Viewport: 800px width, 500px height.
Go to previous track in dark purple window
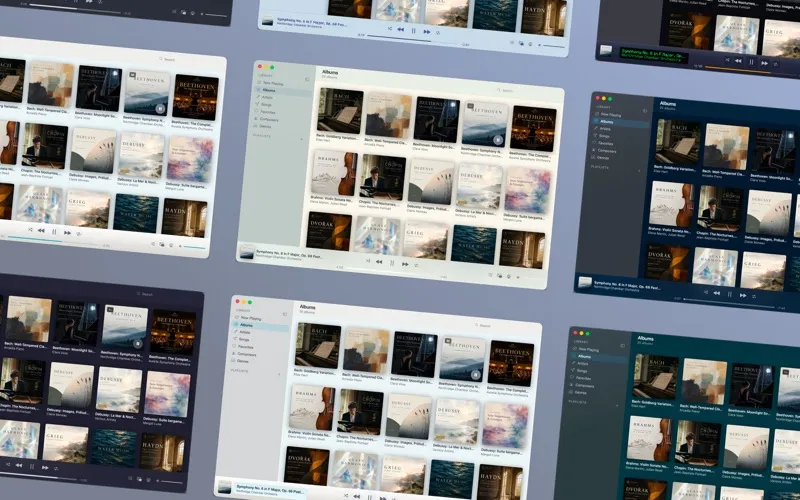pos(19,465)
